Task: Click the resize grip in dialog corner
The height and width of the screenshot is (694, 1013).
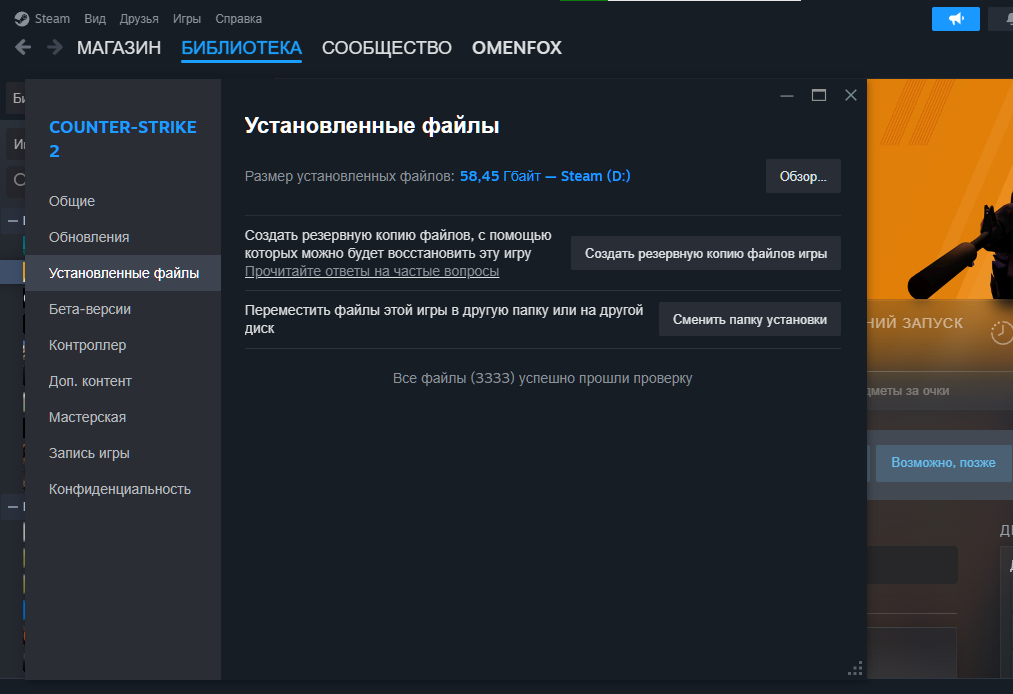Action: [x=855, y=669]
